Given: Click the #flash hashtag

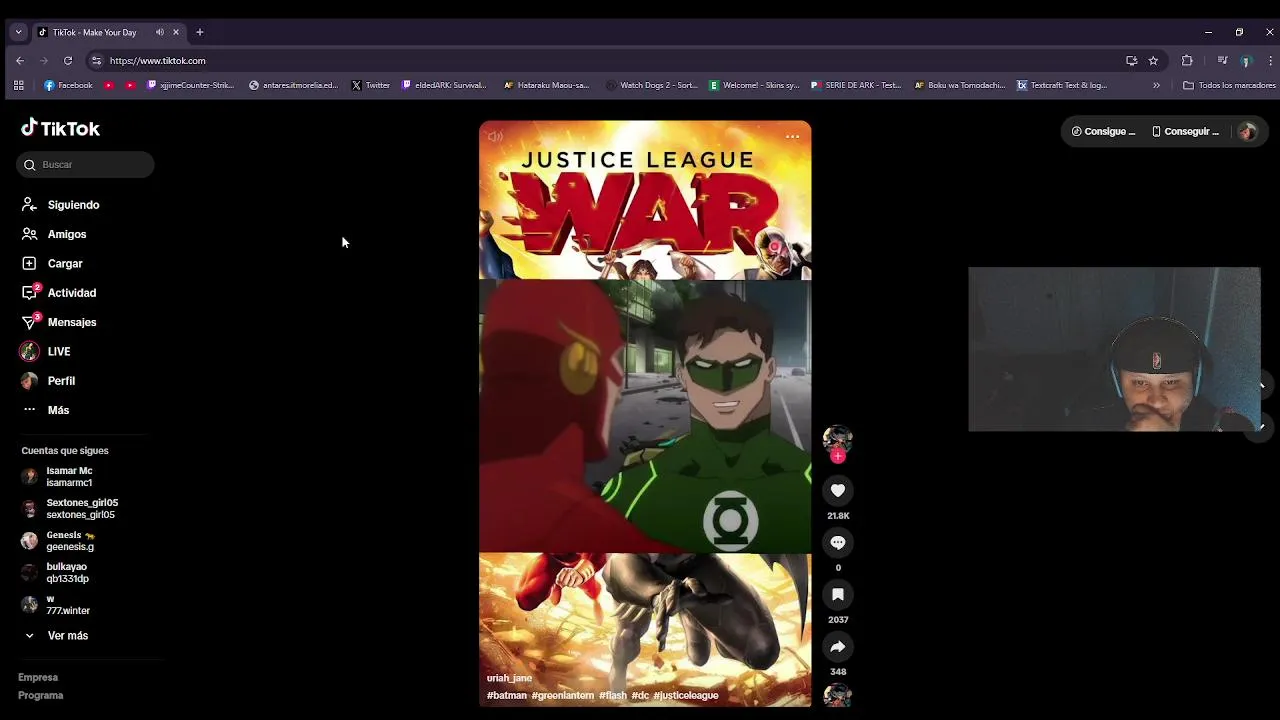Looking at the screenshot, I should pyautogui.click(x=613, y=696).
